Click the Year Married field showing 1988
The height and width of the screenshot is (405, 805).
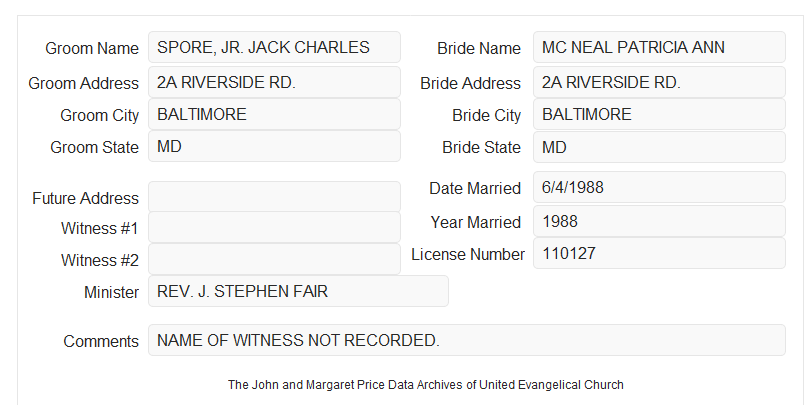[x=659, y=221]
